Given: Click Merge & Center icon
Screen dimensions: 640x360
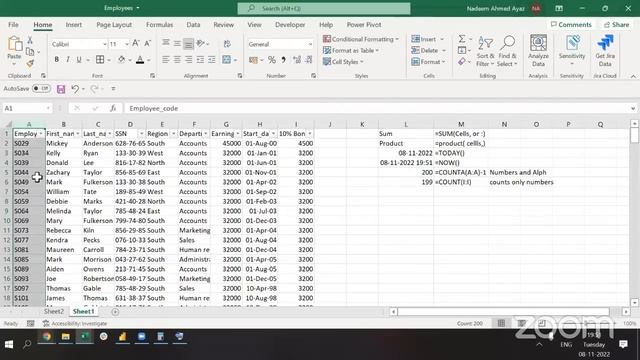Looking at the screenshot, I should click(227, 60).
